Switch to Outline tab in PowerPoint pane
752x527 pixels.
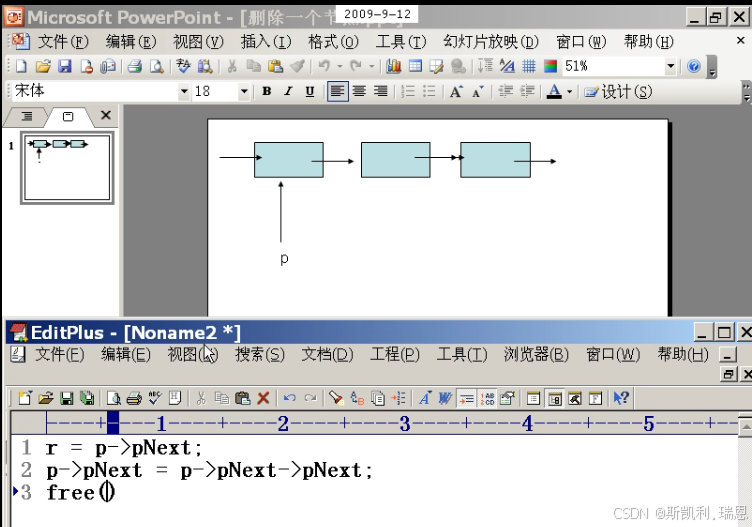(x=26, y=116)
